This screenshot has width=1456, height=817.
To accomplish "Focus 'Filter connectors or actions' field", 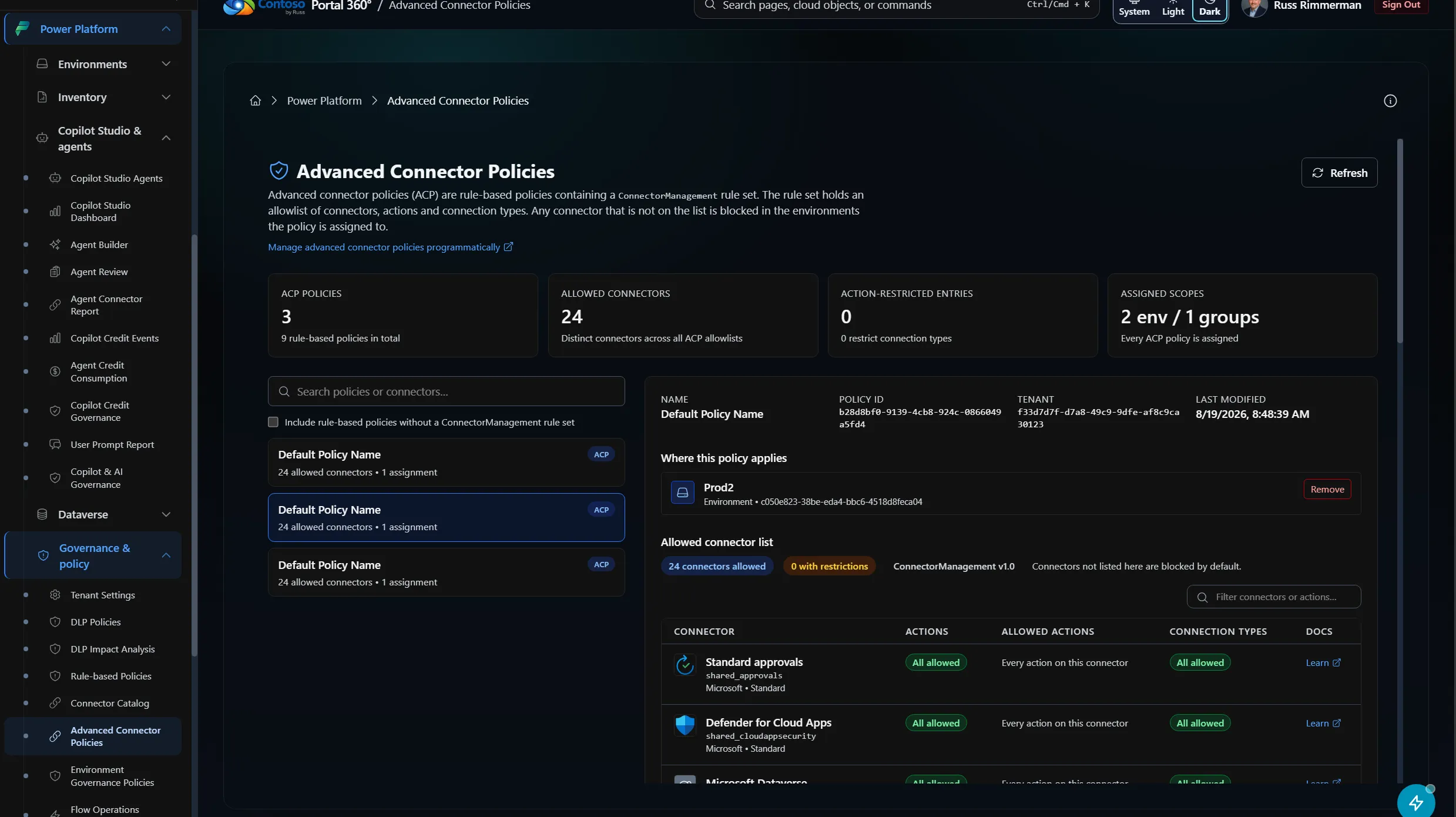I will click(1273, 597).
